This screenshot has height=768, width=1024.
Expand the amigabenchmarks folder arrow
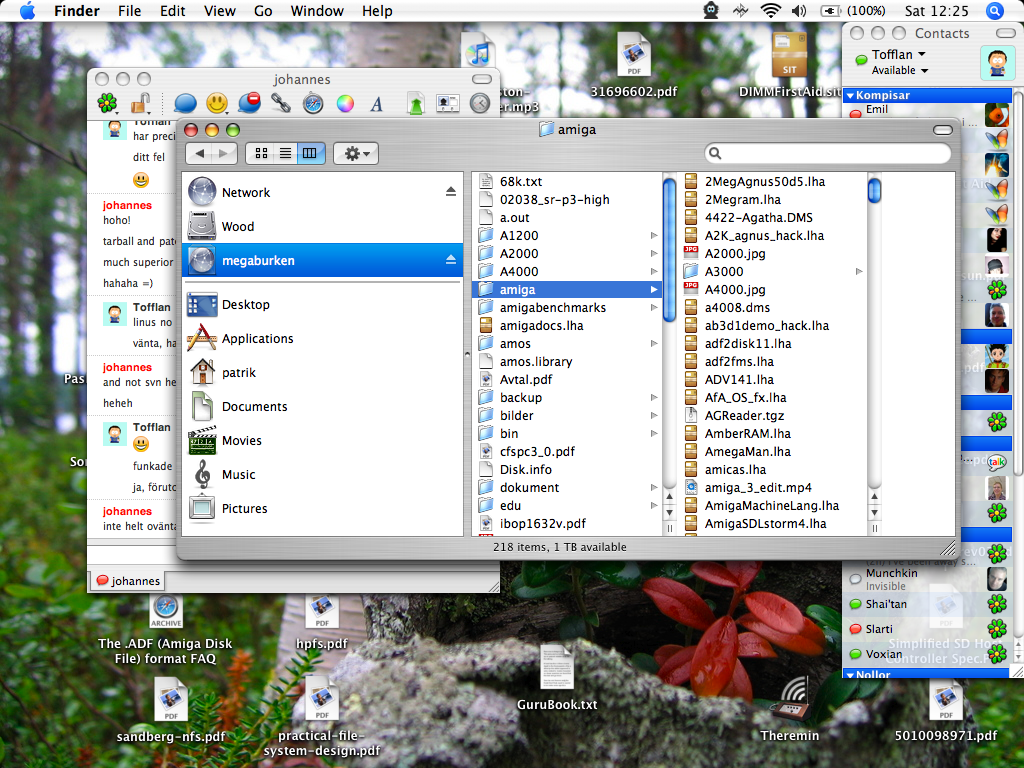pos(654,308)
